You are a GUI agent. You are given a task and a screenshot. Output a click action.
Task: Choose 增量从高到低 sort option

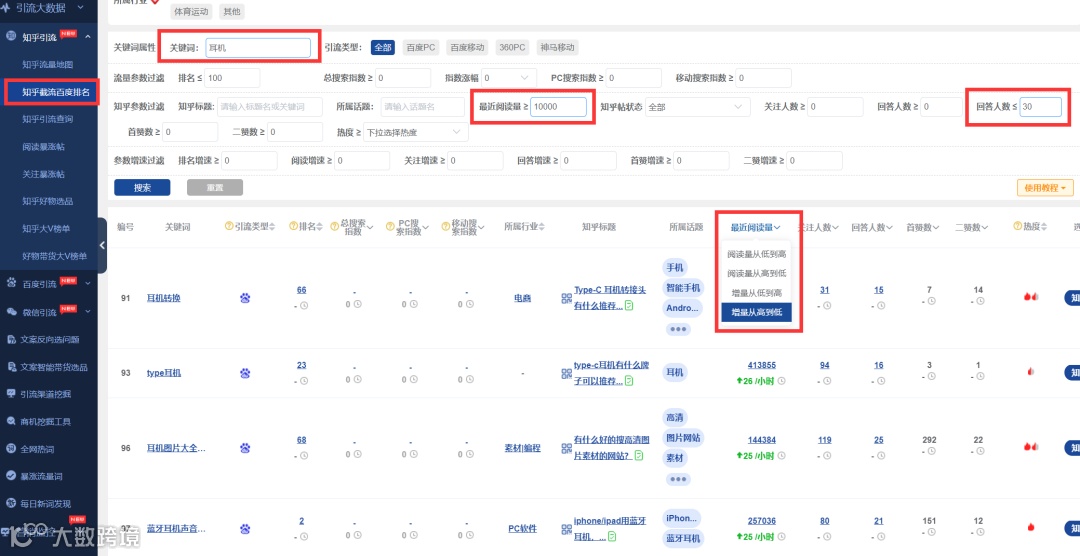[x=757, y=313]
